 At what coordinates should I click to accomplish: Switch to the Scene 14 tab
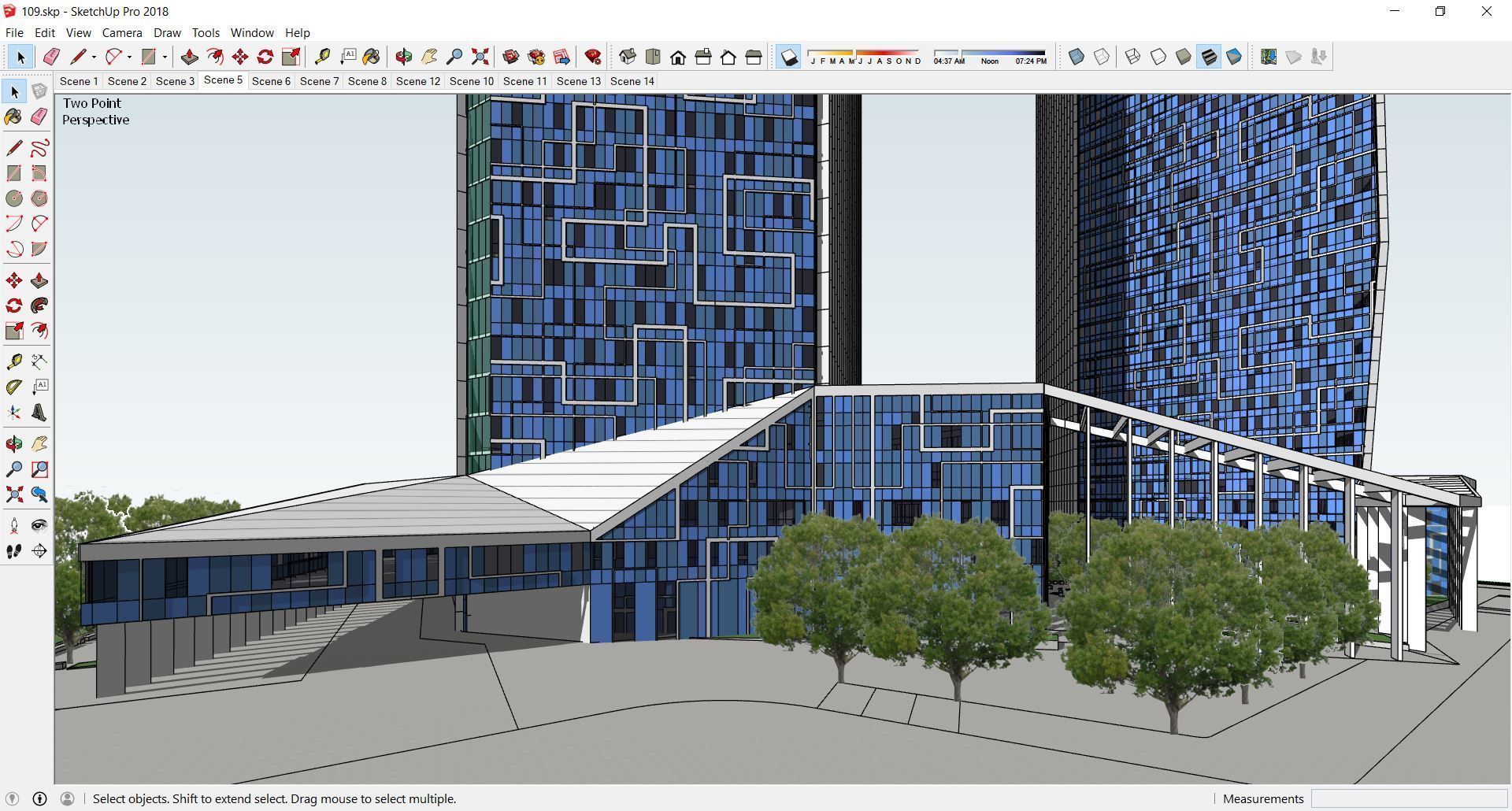632,81
